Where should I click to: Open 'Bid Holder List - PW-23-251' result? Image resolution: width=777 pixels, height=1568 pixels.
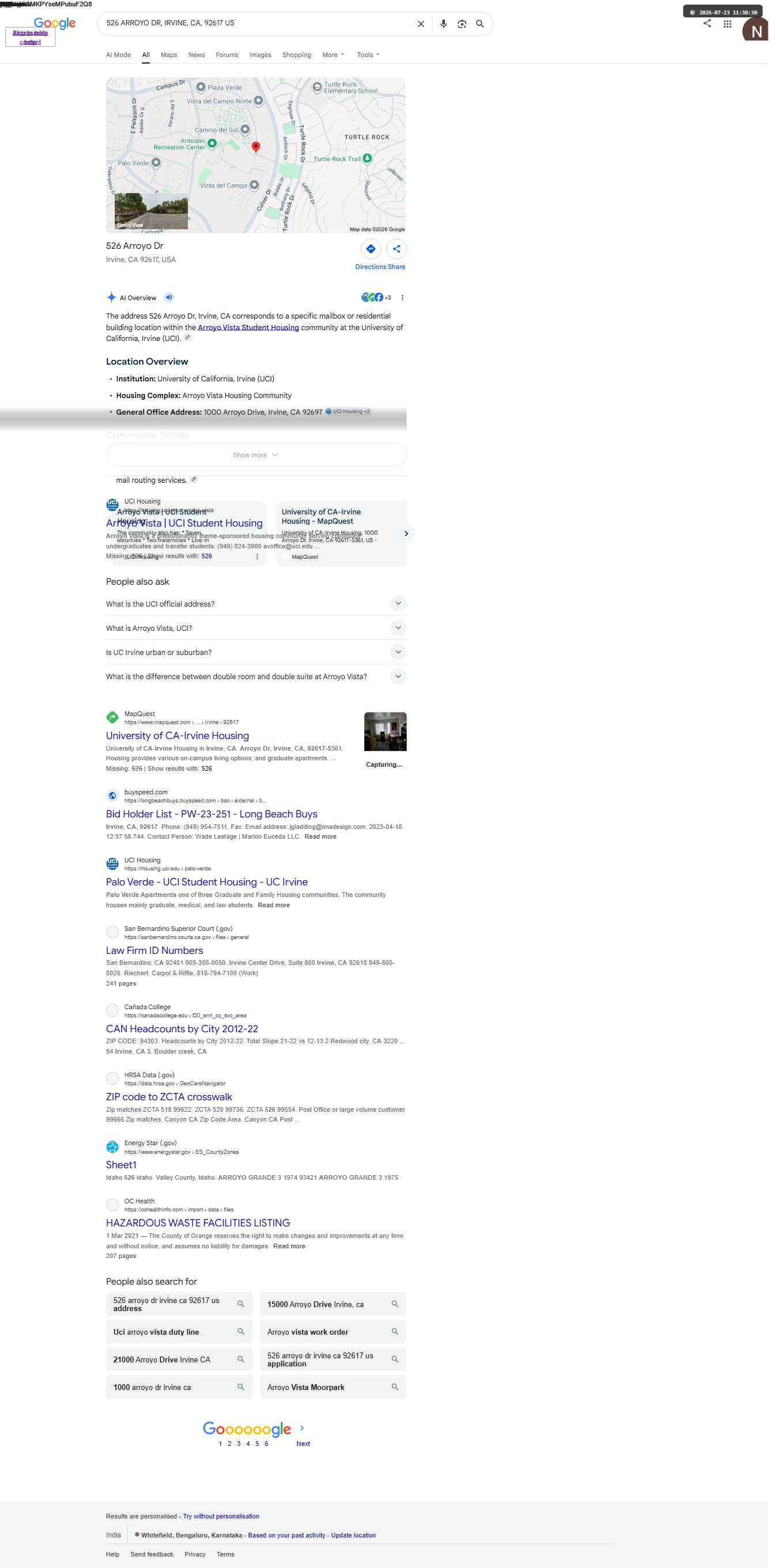(x=212, y=814)
